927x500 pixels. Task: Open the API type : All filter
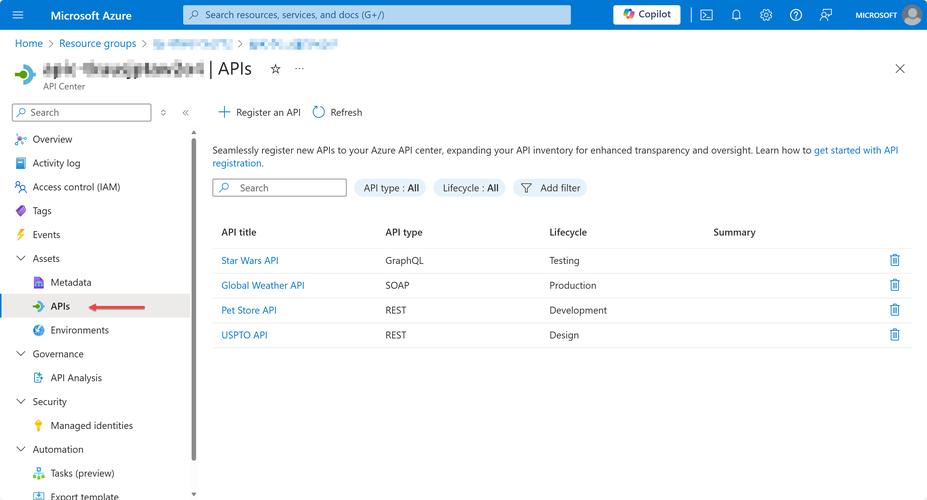[390, 188]
